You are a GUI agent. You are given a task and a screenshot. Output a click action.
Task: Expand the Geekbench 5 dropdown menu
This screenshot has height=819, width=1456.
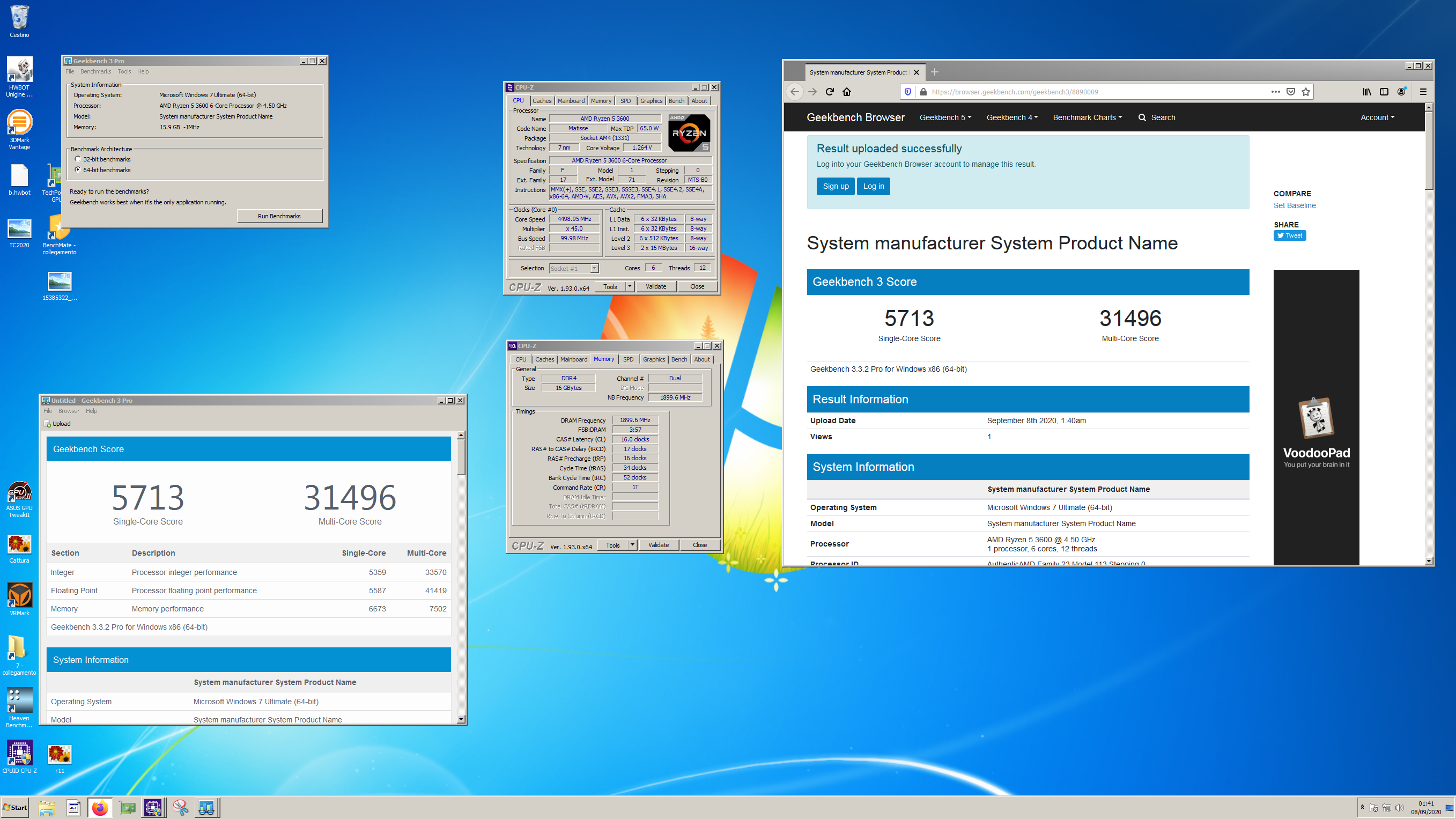[945, 117]
